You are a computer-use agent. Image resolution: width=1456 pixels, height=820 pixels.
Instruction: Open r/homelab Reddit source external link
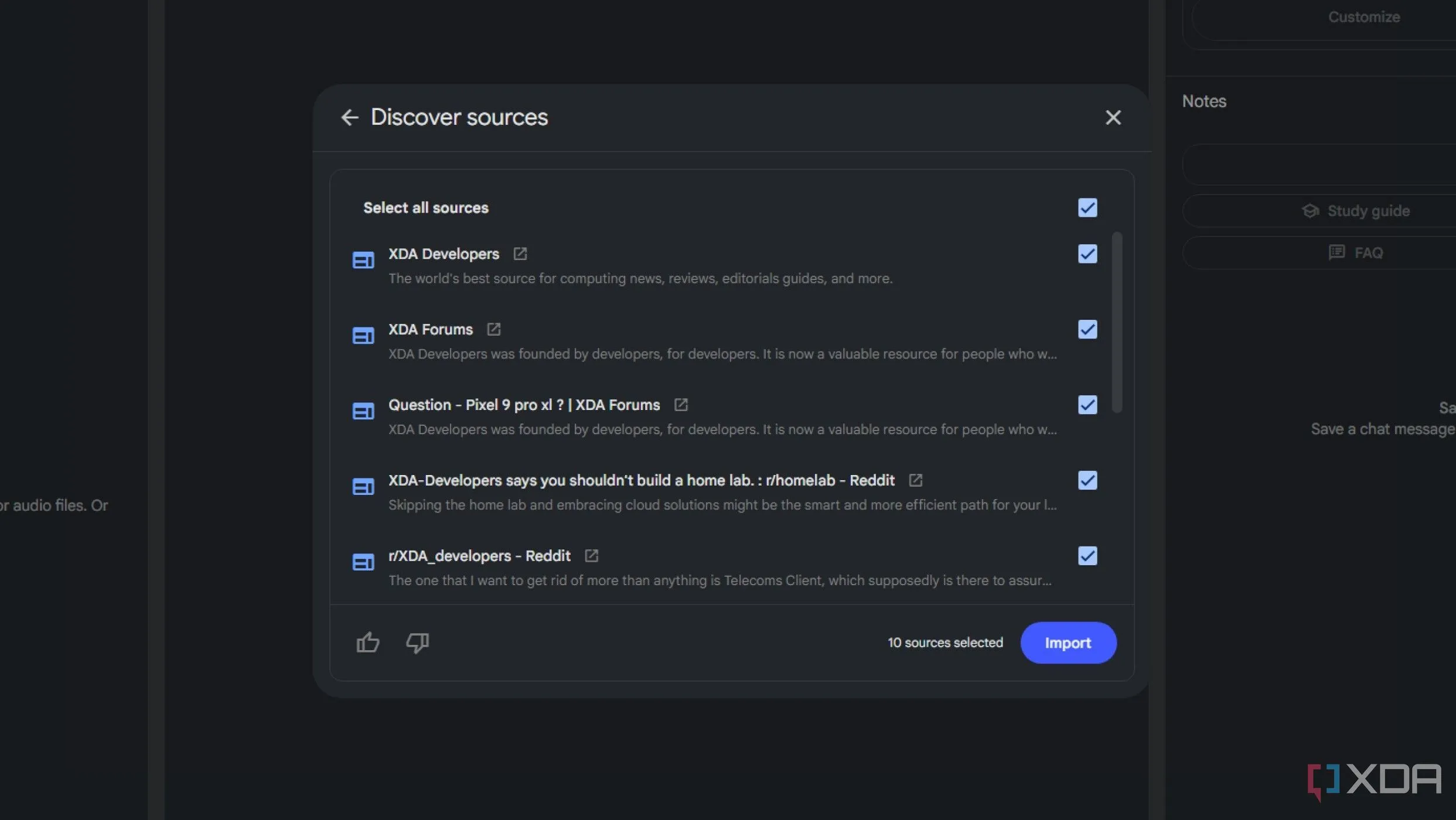pos(915,480)
